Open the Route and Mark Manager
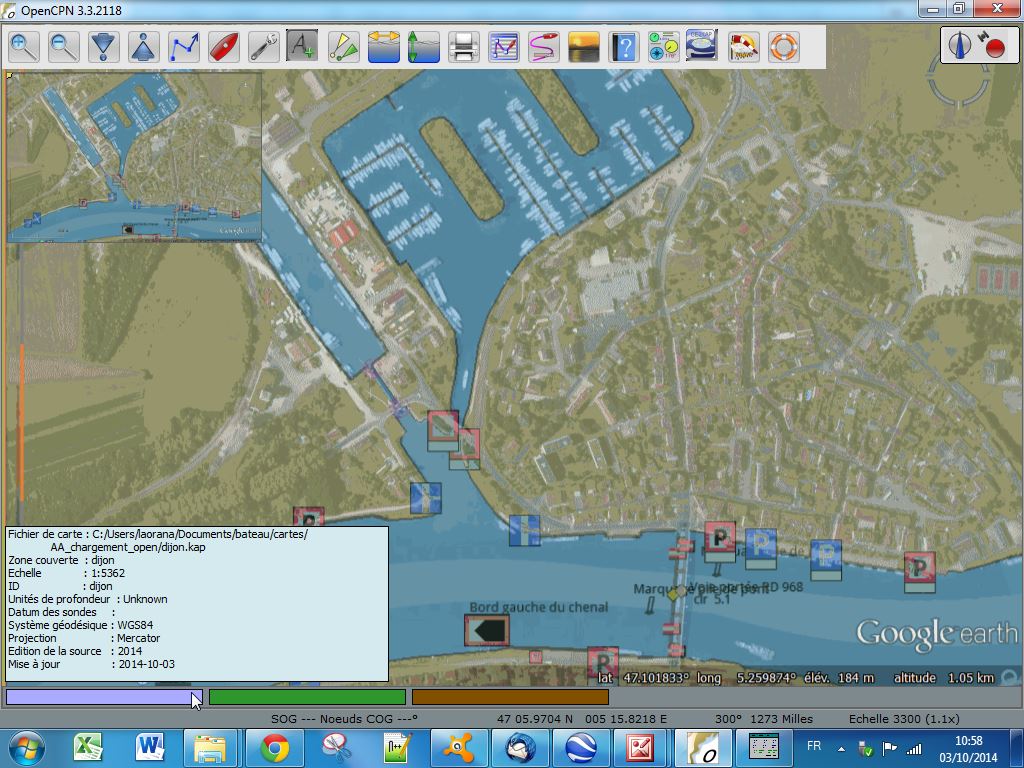1024x768 pixels. 504,47
